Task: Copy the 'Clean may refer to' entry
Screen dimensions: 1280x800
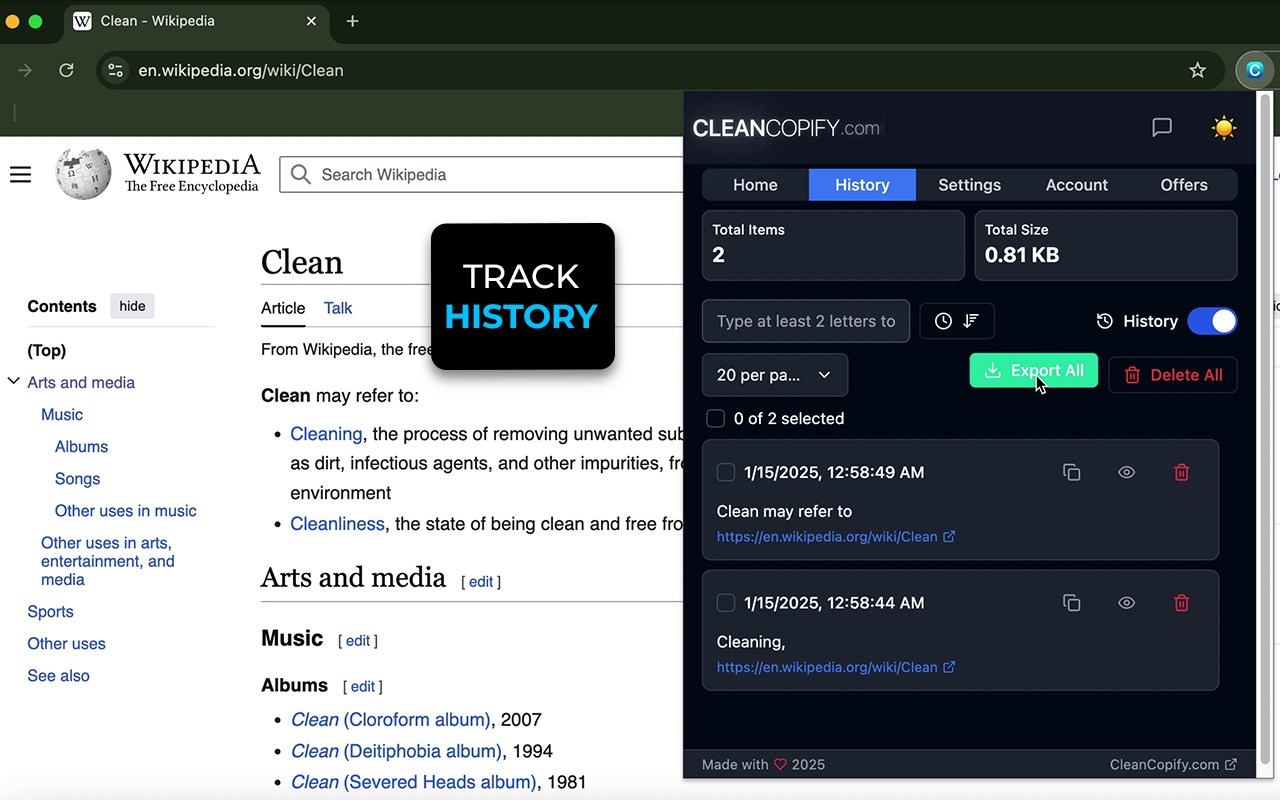Action: tap(1071, 472)
